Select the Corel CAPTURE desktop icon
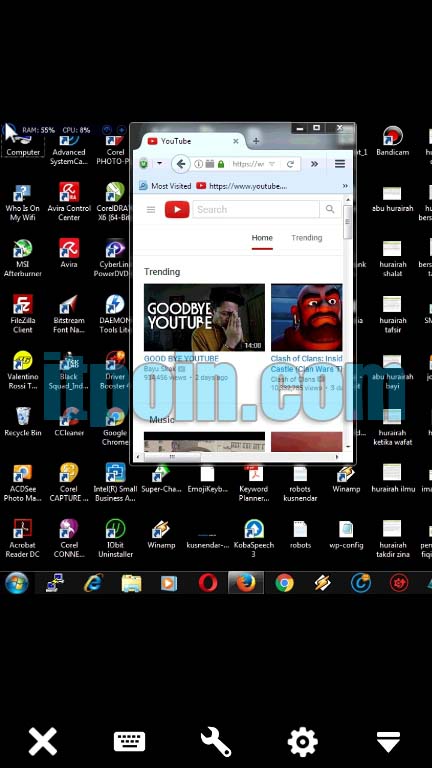Image resolution: width=432 pixels, height=768 pixels. 69,482
